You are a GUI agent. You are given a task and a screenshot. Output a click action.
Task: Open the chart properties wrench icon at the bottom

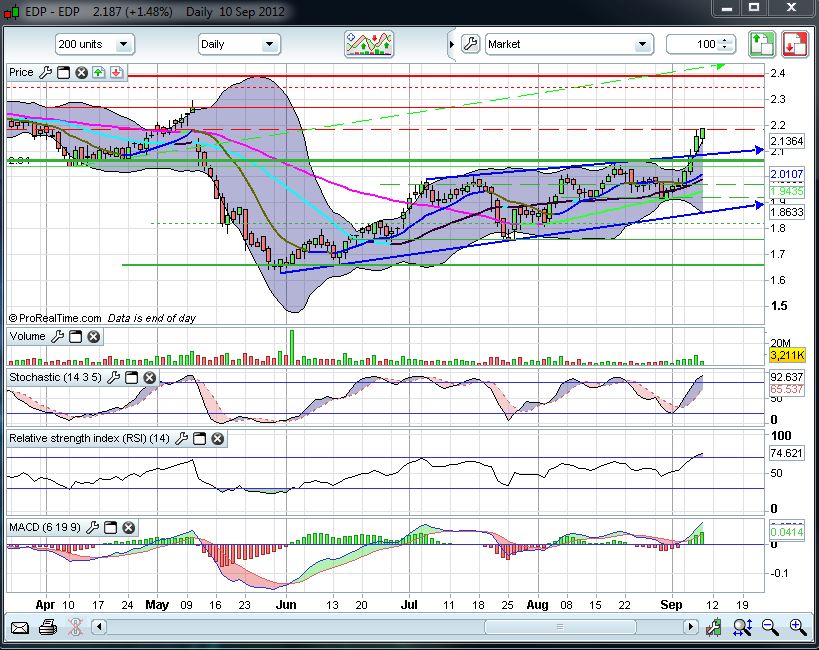pyautogui.click(x=713, y=626)
